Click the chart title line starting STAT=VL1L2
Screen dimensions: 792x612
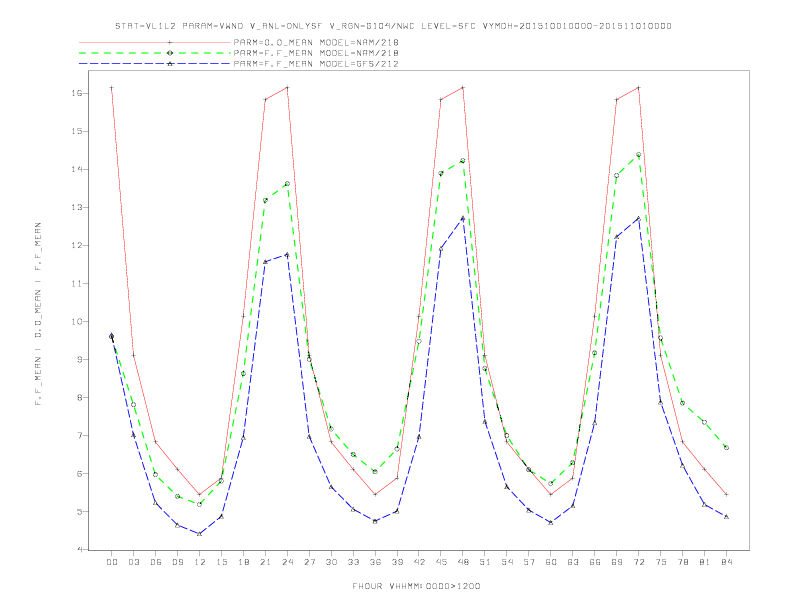tap(393, 26)
